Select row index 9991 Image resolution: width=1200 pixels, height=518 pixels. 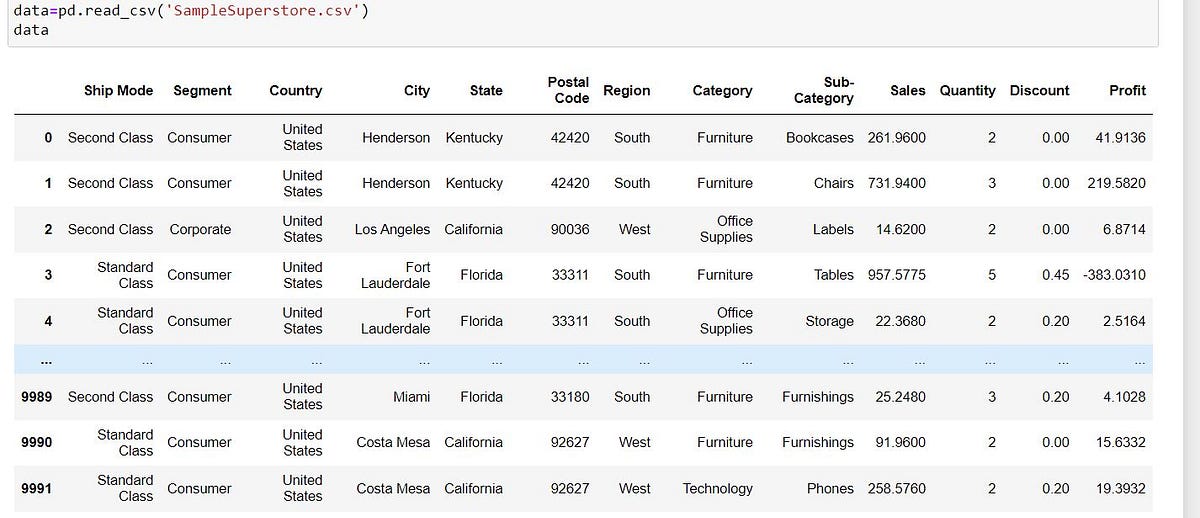click(x=36, y=488)
